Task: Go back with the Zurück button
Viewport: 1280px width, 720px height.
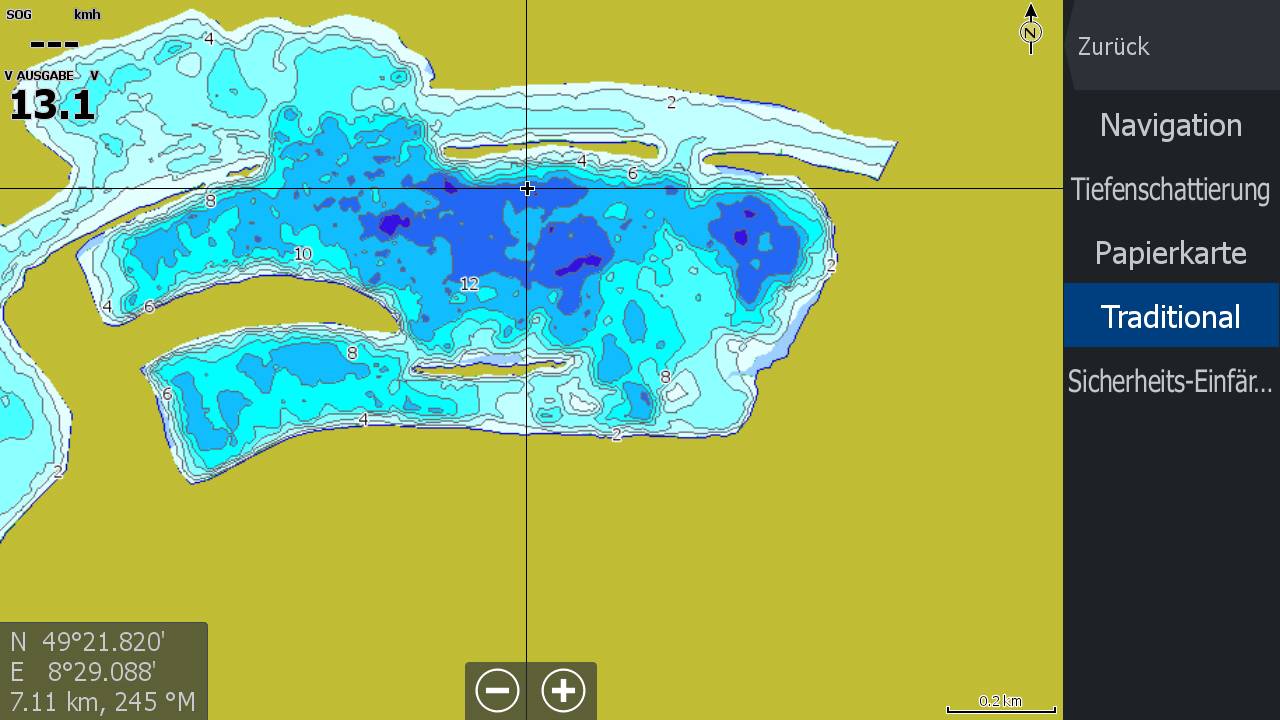Action: pyautogui.click(x=1114, y=47)
